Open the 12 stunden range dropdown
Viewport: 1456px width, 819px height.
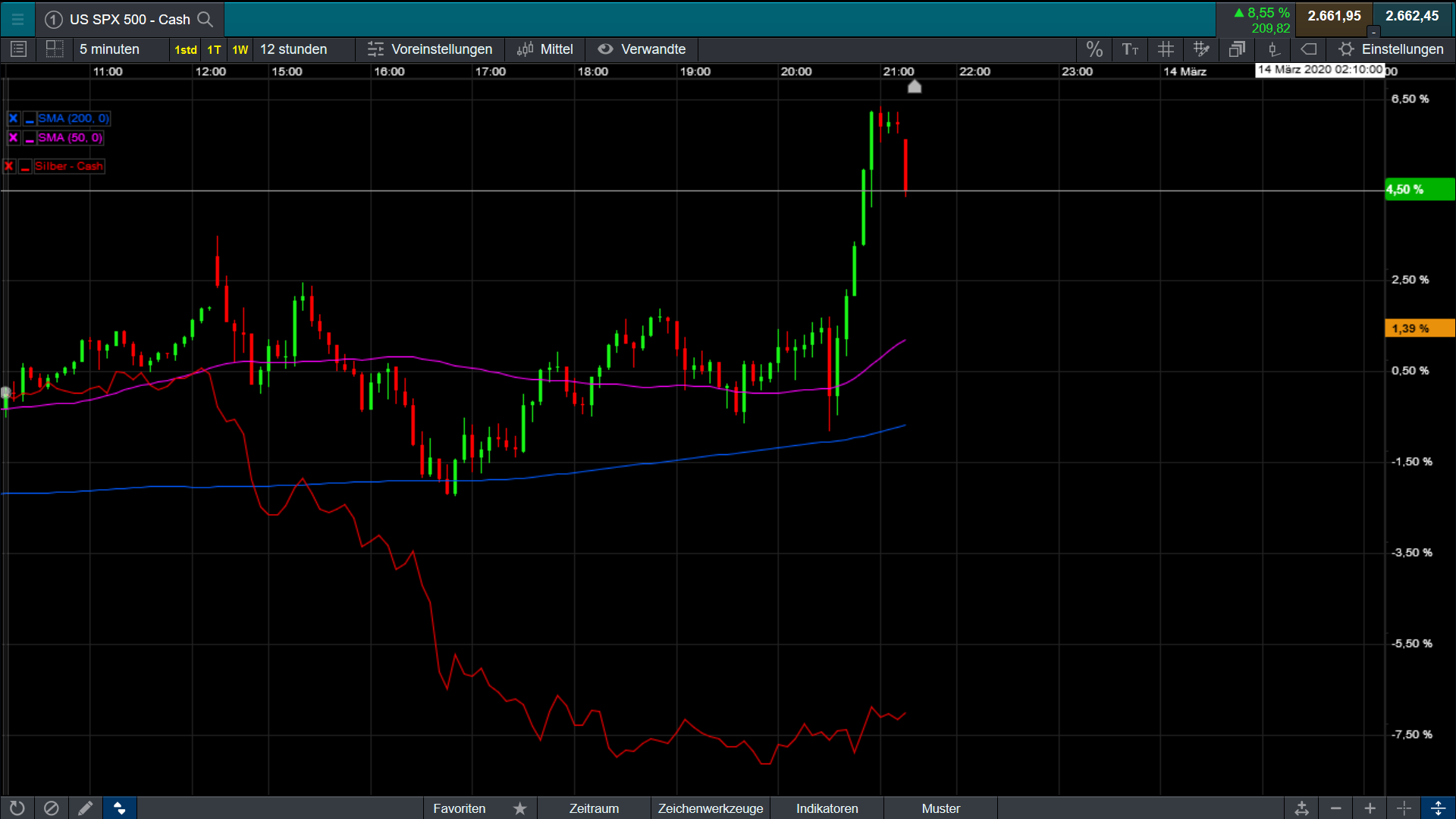[x=293, y=49]
